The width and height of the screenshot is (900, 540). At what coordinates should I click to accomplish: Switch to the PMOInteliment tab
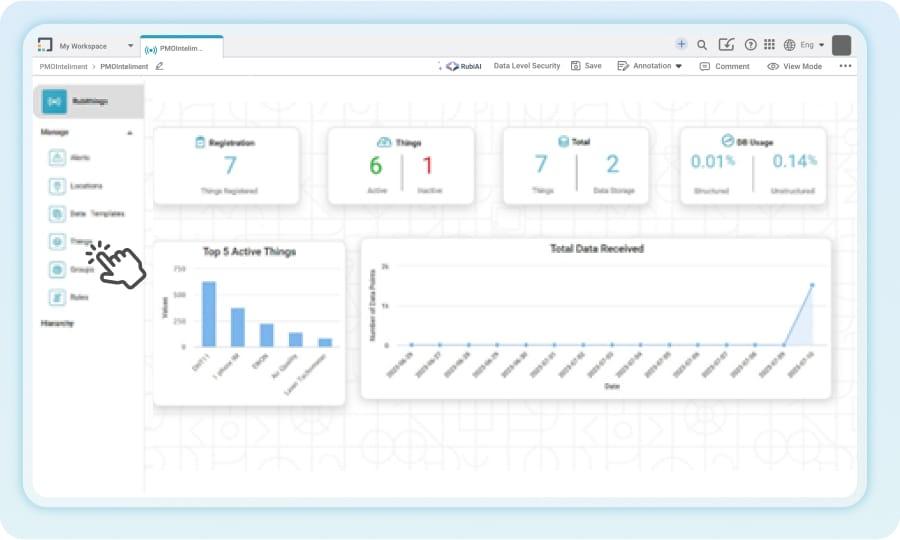(181, 47)
